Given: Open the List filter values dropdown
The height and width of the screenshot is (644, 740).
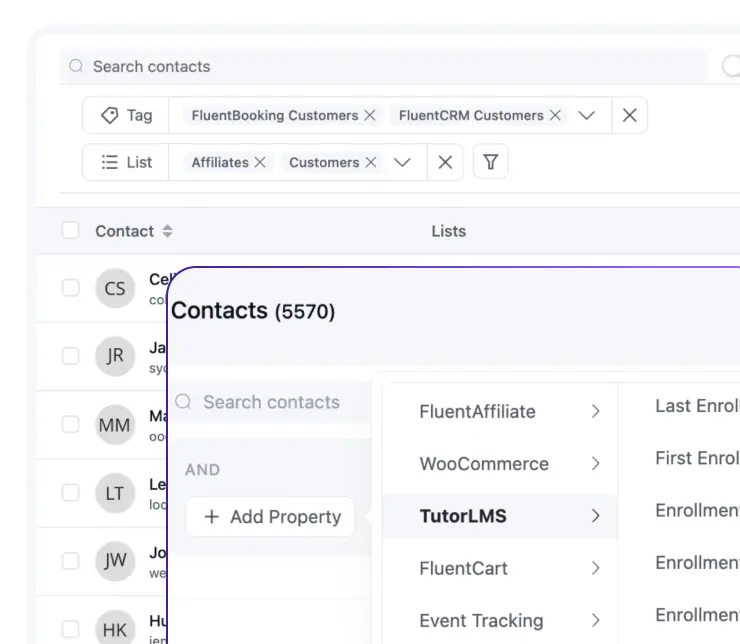Looking at the screenshot, I should 402,162.
